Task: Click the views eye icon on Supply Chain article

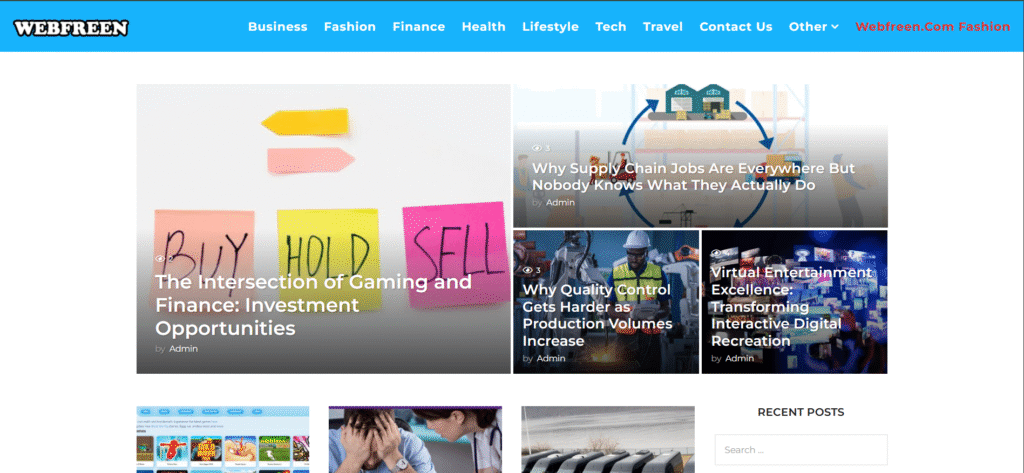Action: pyautogui.click(x=536, y=149)
